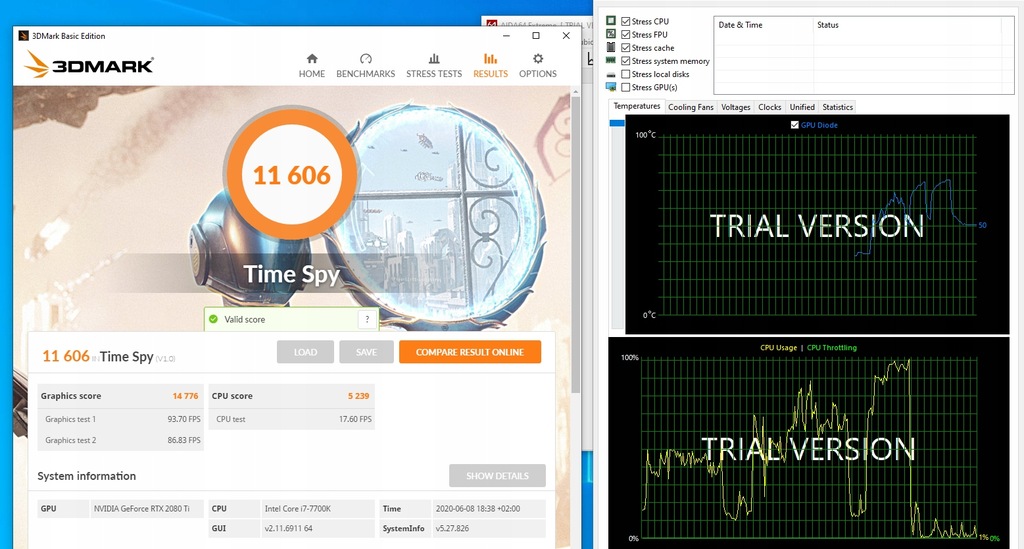
Task: Click the Stress GPU(s) monitor icon
Action: pos(611,87)
